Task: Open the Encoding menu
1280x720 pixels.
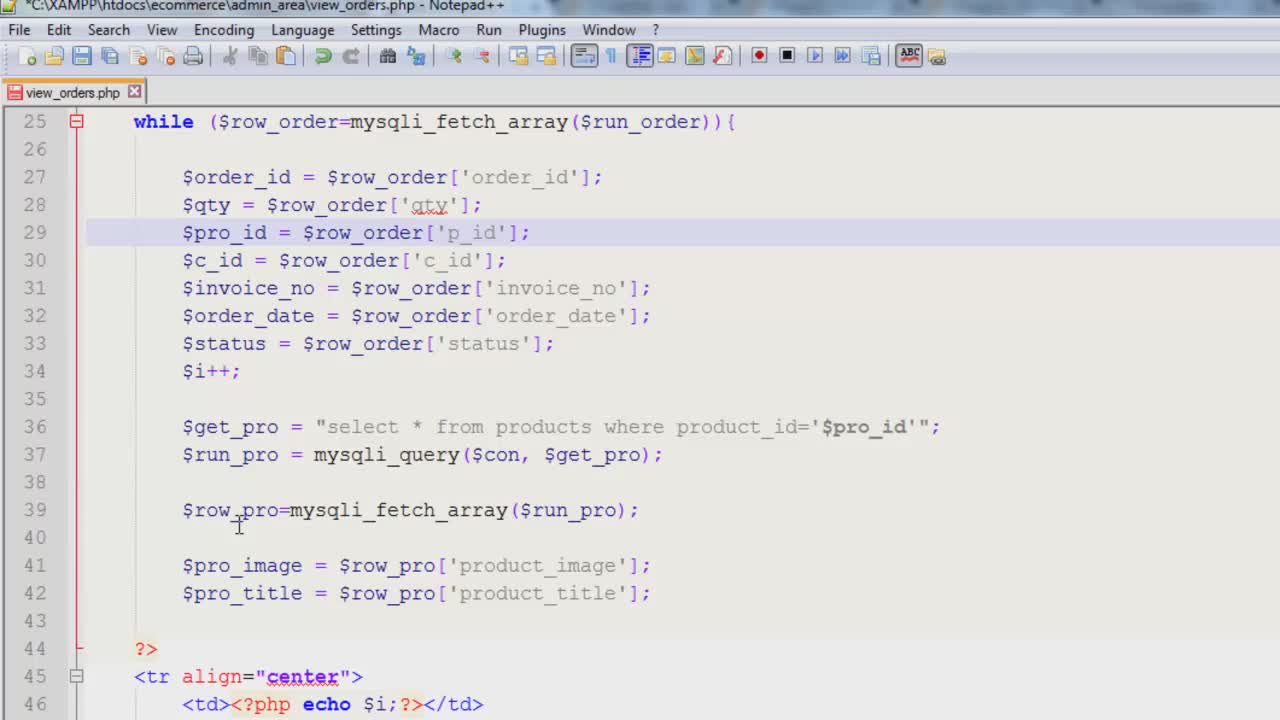Action: pos(223,30)
